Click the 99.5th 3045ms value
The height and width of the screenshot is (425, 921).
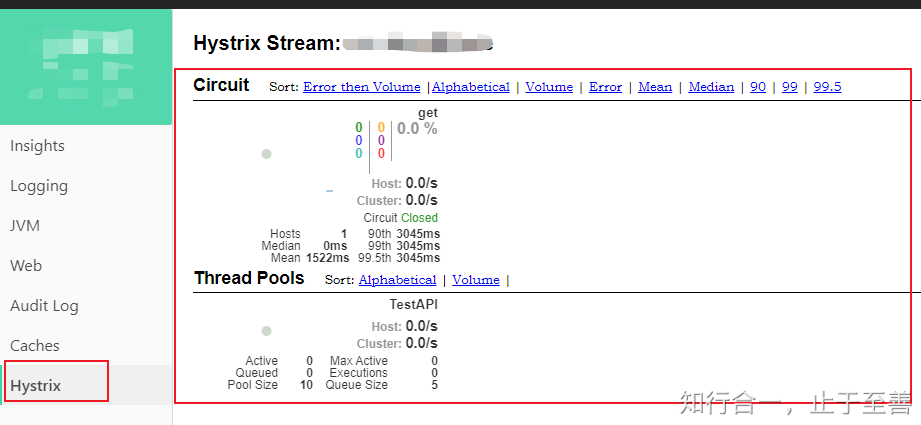coord(418,258)
